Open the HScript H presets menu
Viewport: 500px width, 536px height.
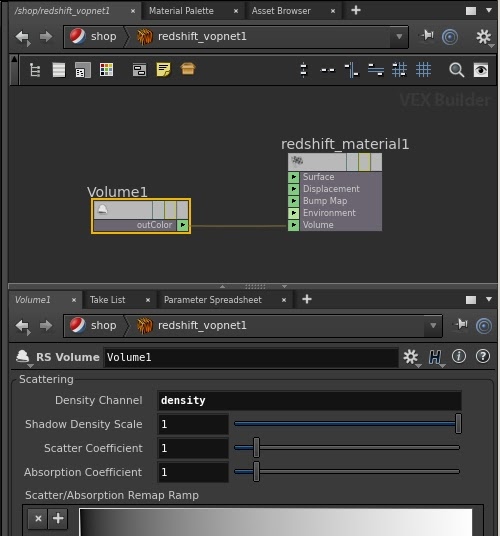point(435,358)
